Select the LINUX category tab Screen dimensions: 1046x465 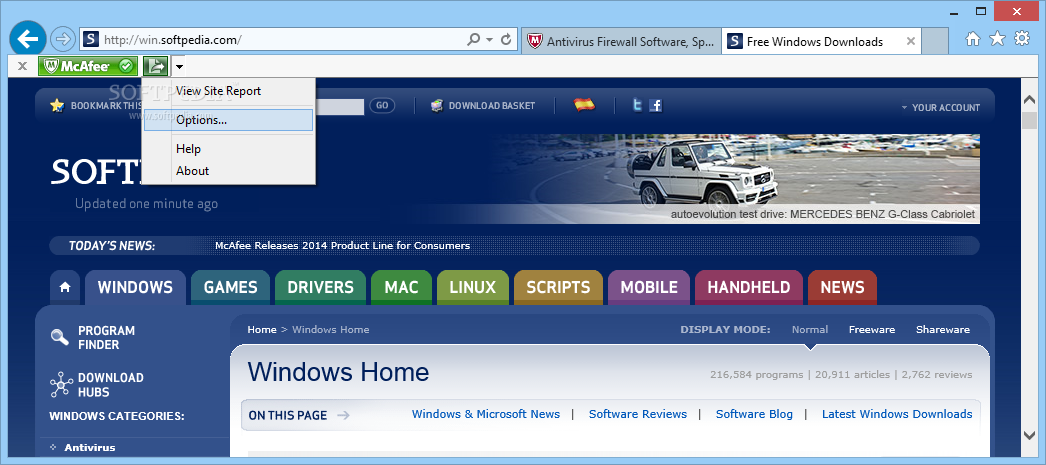tap(473, 288)
